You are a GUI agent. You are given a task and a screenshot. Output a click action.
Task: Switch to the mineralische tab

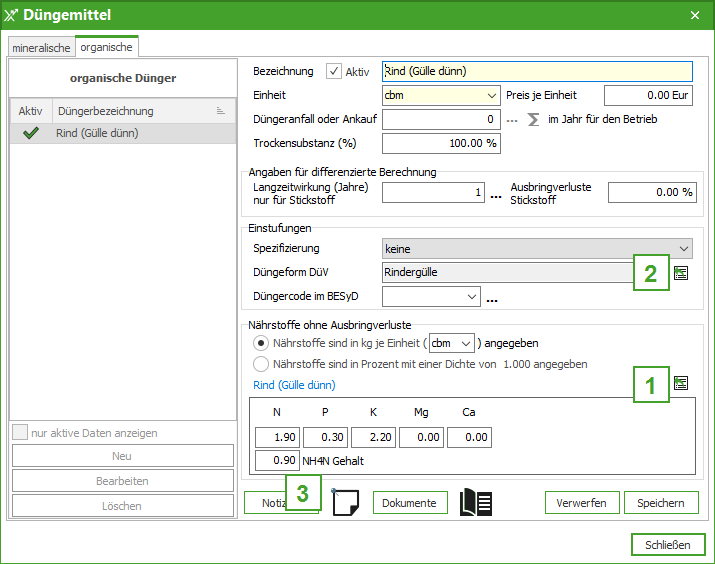[41, 47]
